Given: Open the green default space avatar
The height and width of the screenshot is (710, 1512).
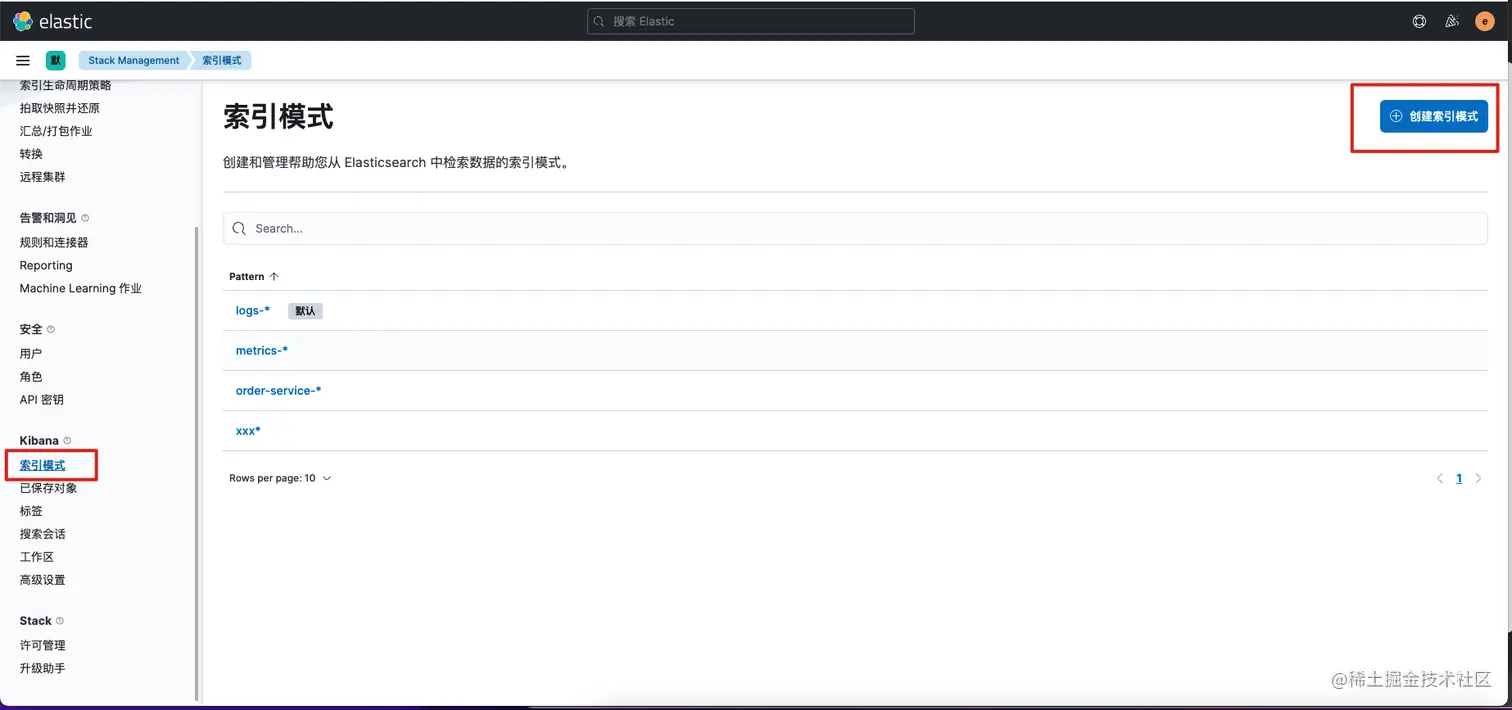Looking at the screenshot, I should pos(56,60).
